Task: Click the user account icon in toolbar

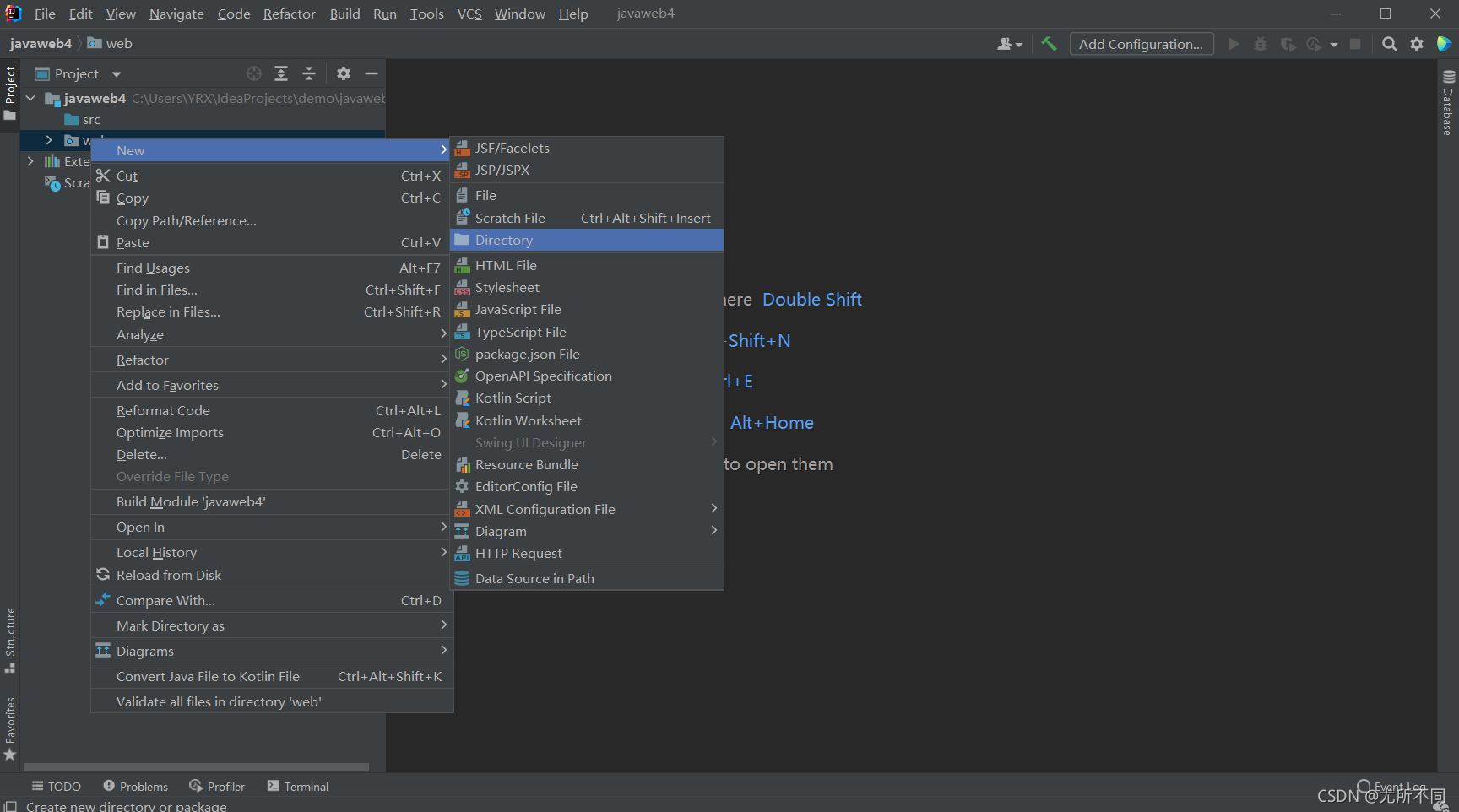Action: (1009, 44)
